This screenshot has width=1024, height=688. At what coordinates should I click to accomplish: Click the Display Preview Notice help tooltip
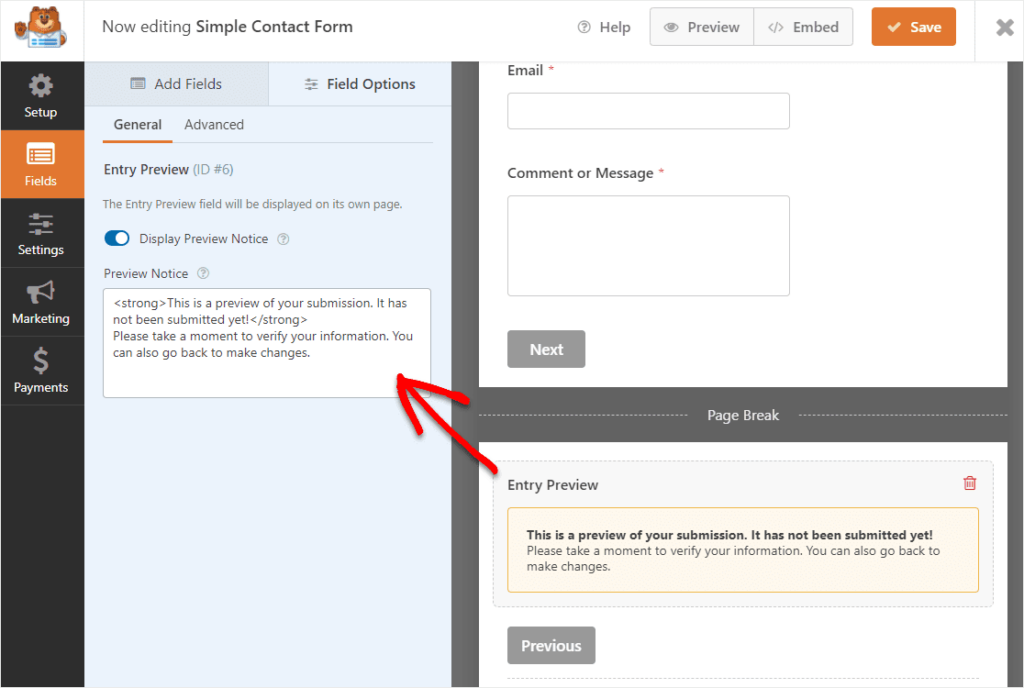(285, 238)
